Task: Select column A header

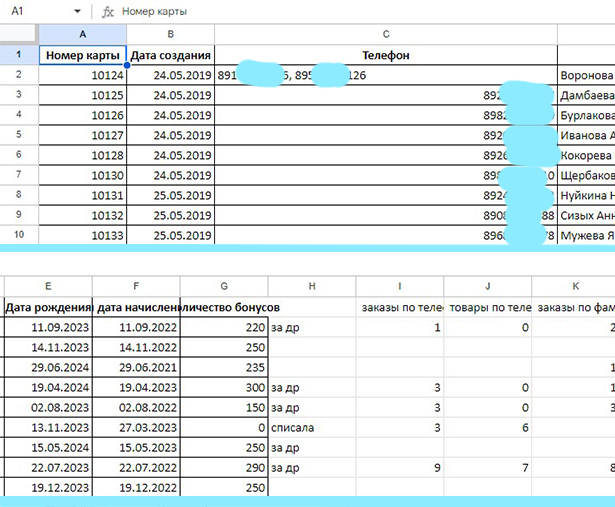Action: click(x=82, y=34)
